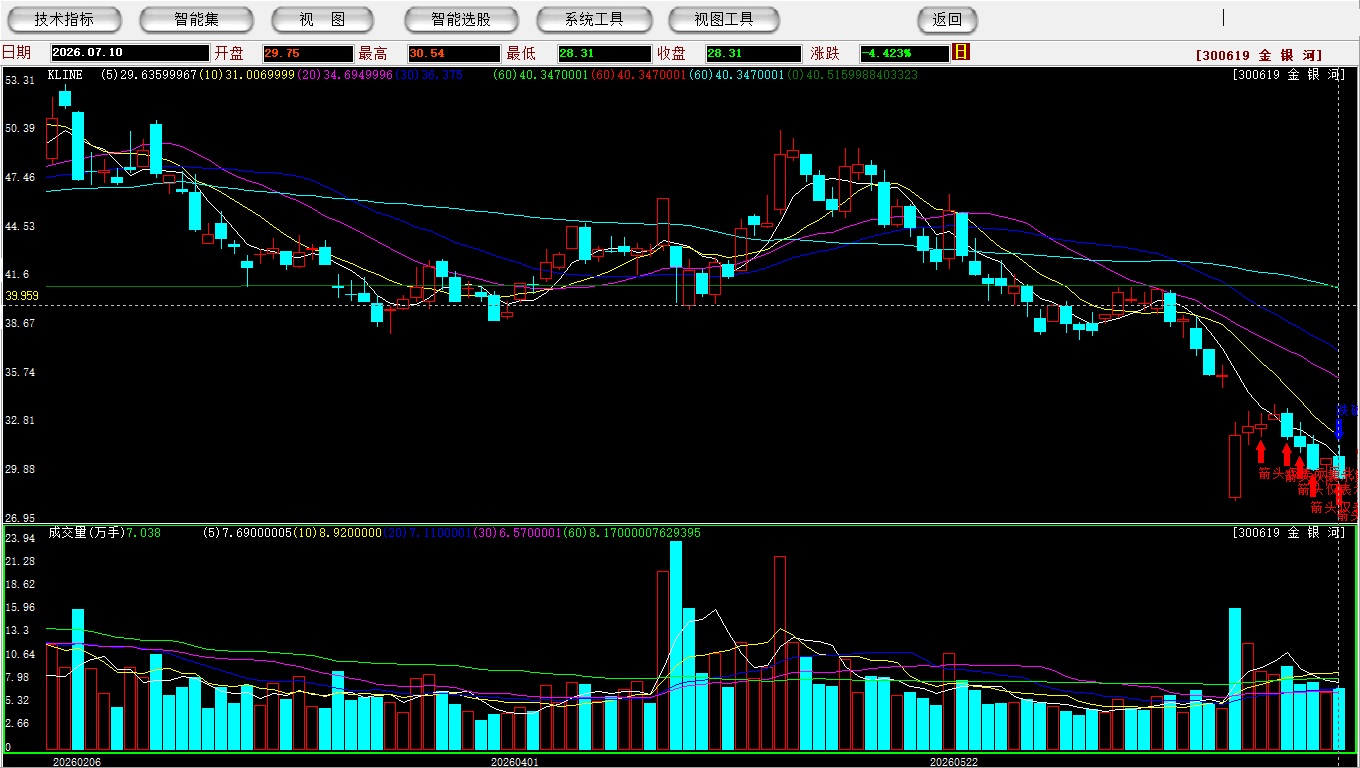Click the 返回 button to go back
This screenshot has width=1360, height=768.
click(x=947, y=19)
